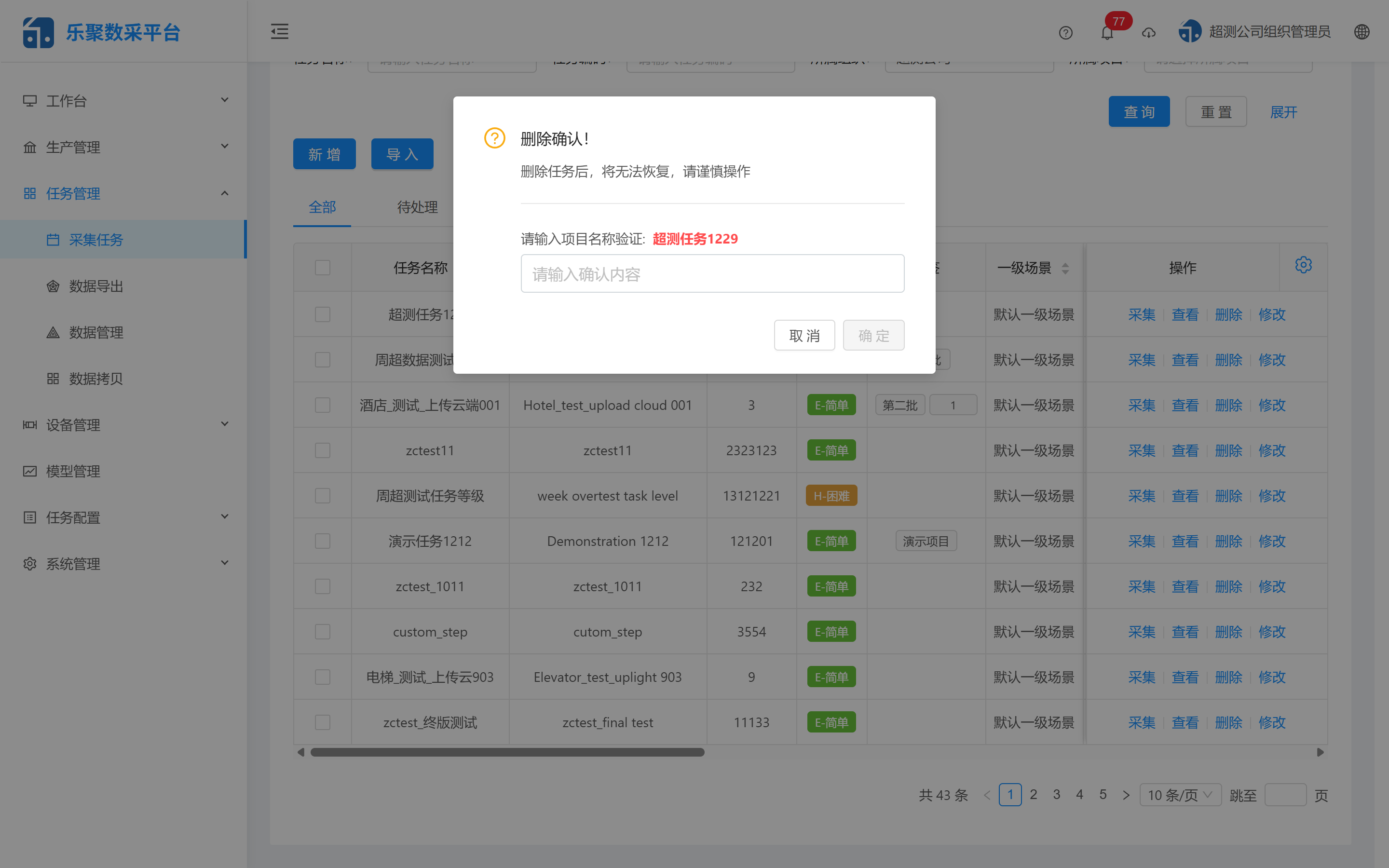Click the confirmation name input field

[x=712, y=273]
